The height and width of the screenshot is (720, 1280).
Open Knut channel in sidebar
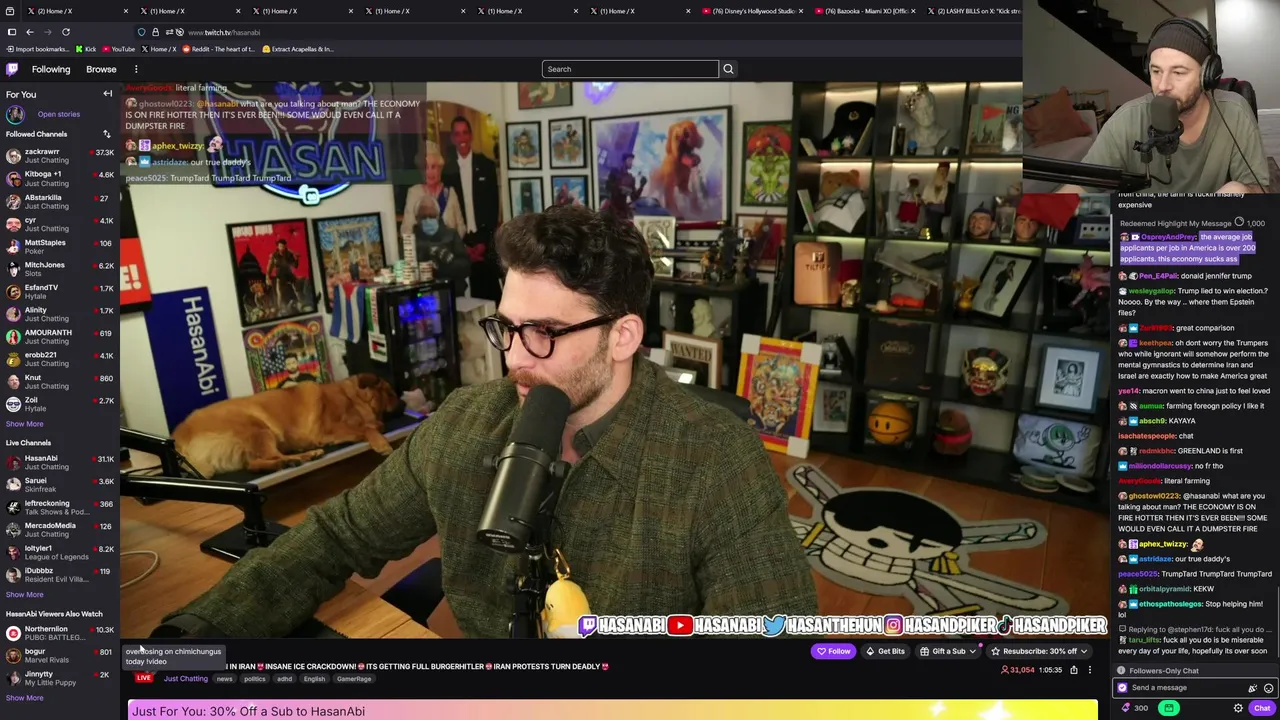point(60,382)
